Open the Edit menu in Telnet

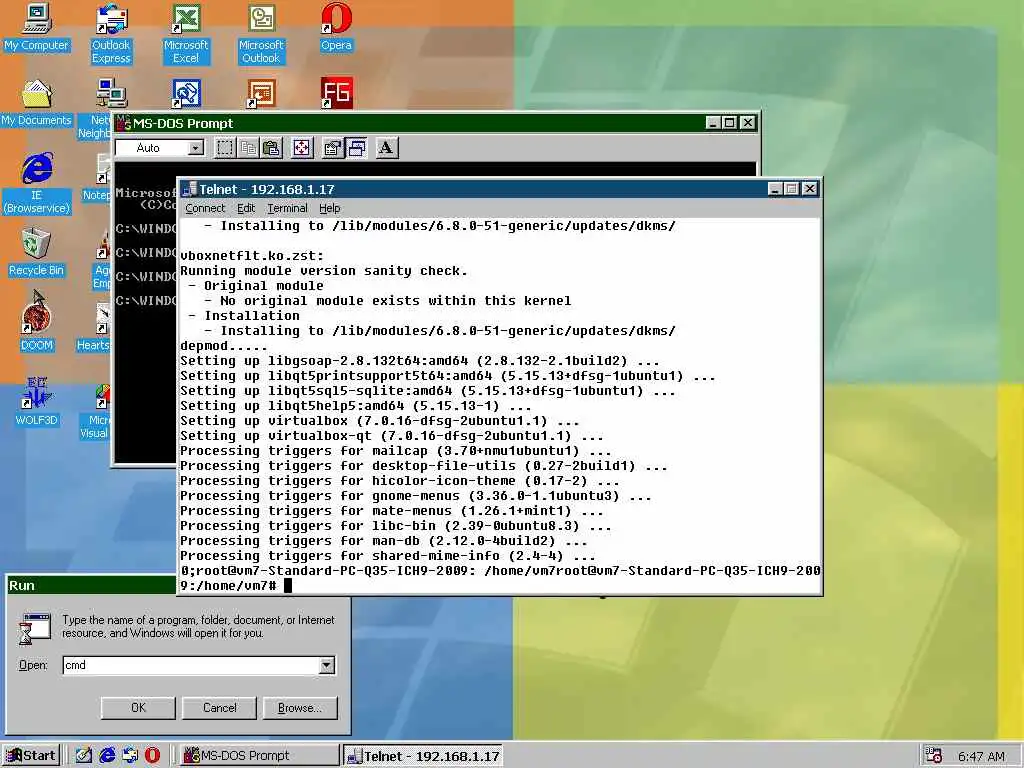(246, 208)
